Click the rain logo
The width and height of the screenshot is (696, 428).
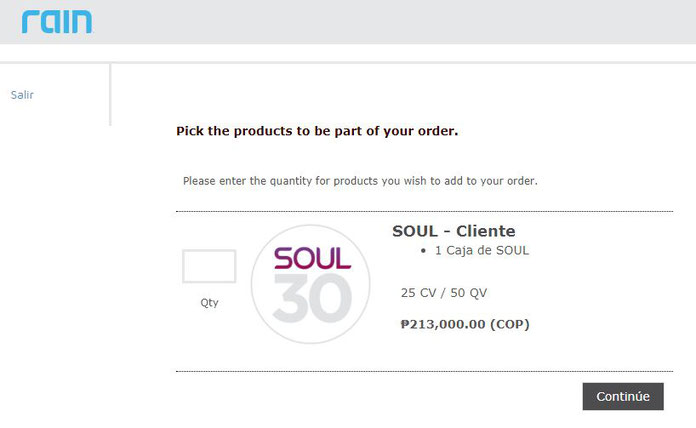[56, 20]
